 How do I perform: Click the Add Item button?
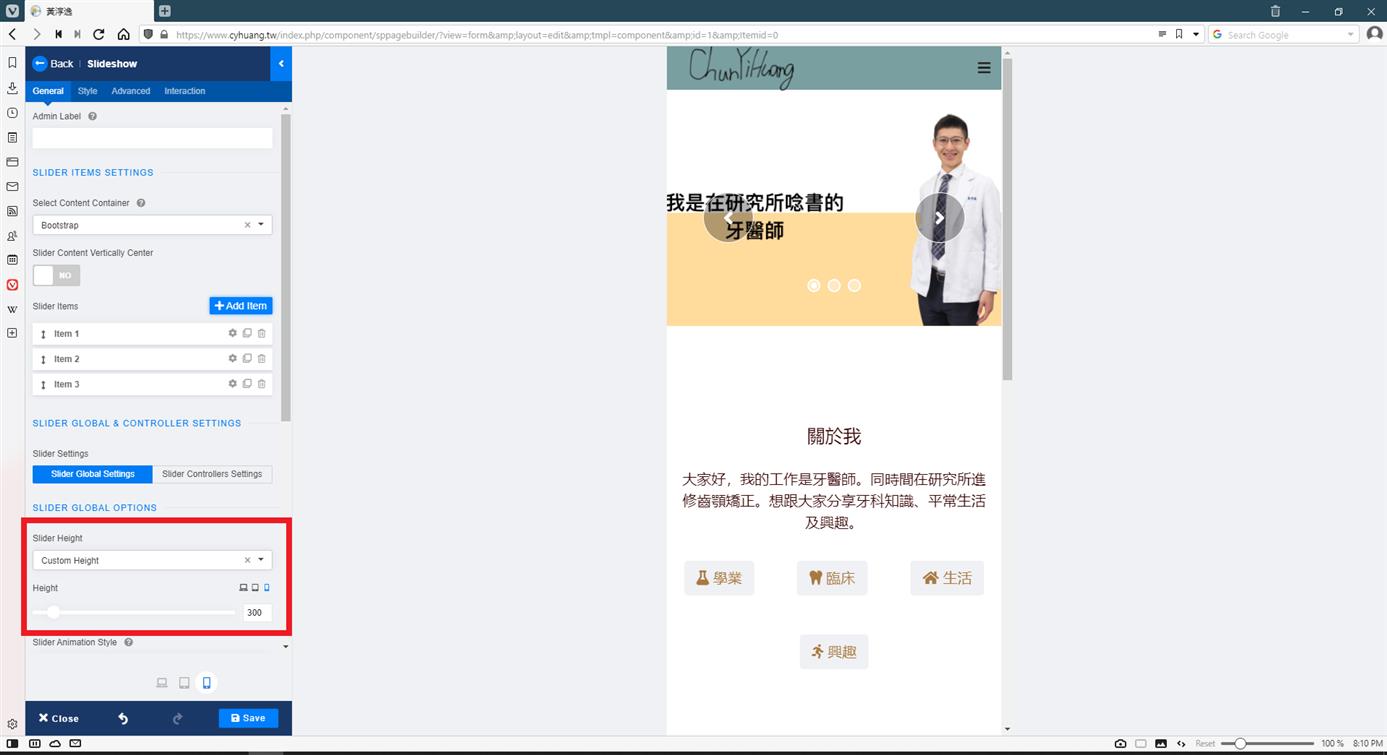[240, 306]
